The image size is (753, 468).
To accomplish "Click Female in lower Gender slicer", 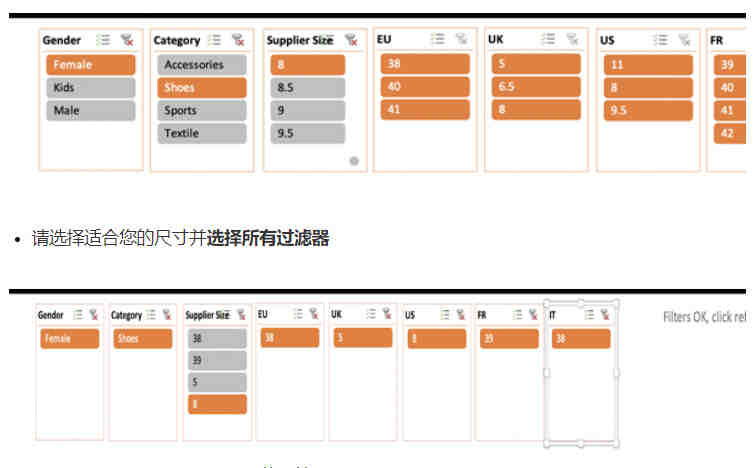I will coord(70,338).
